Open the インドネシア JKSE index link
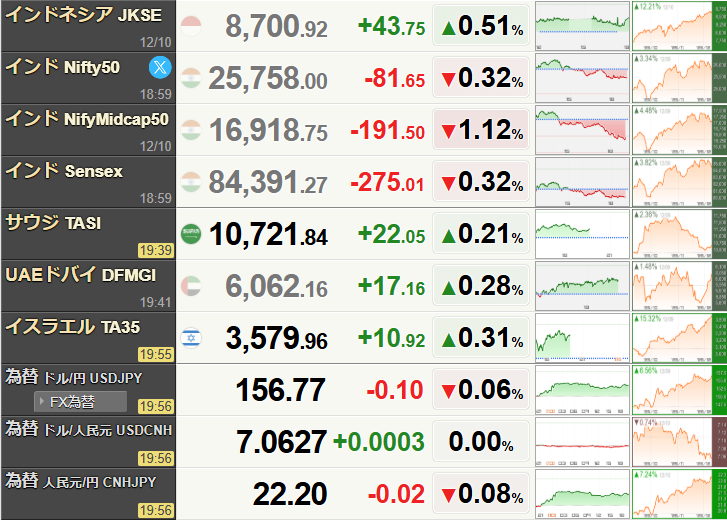This screenshot has height=520, width=727. pos(83,14)
